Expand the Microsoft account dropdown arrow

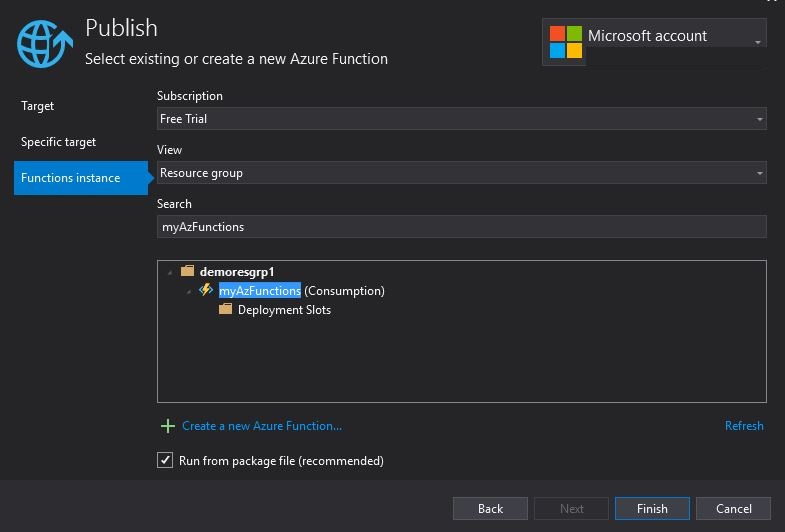(x=758, y=42)
